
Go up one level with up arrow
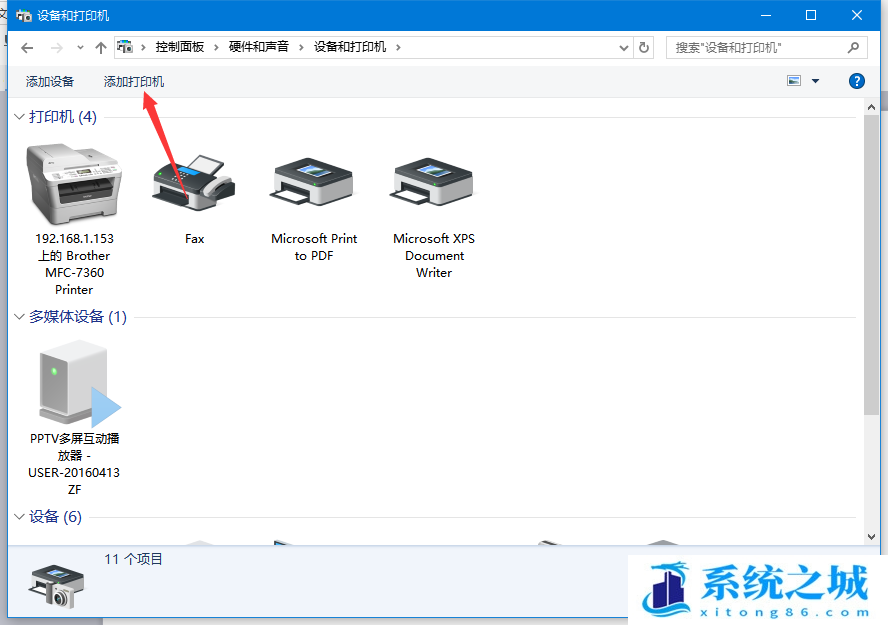click(x=101, y=48)
